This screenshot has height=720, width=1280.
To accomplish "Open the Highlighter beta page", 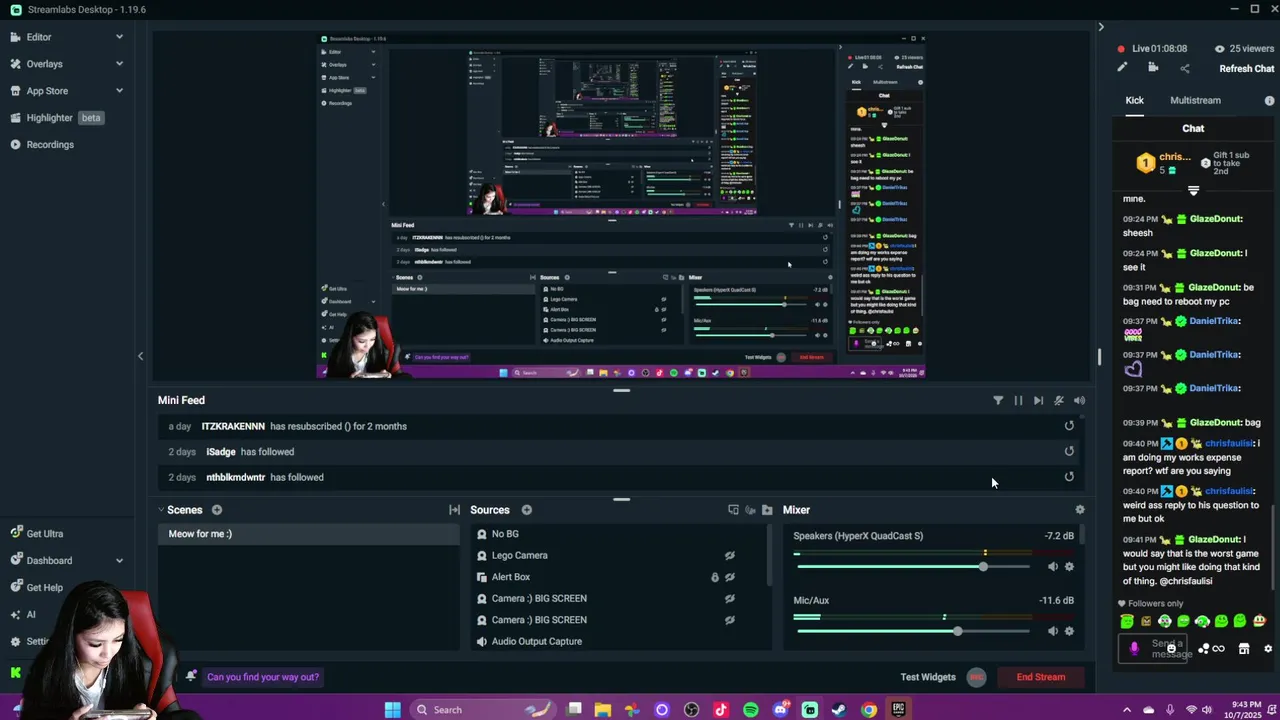I will (57, 118).
